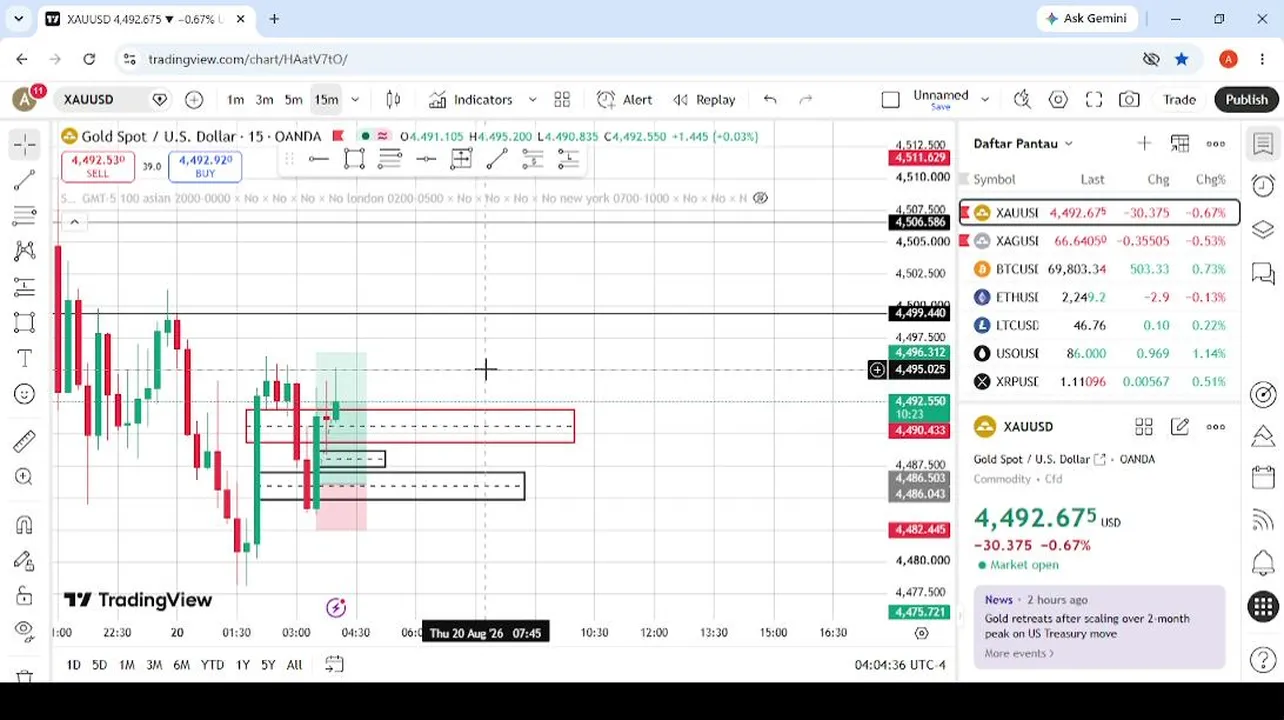This screenshot has width=1284, height=720.
Task: Click the SELL 4,492.53 button
Action: point(97,166)
